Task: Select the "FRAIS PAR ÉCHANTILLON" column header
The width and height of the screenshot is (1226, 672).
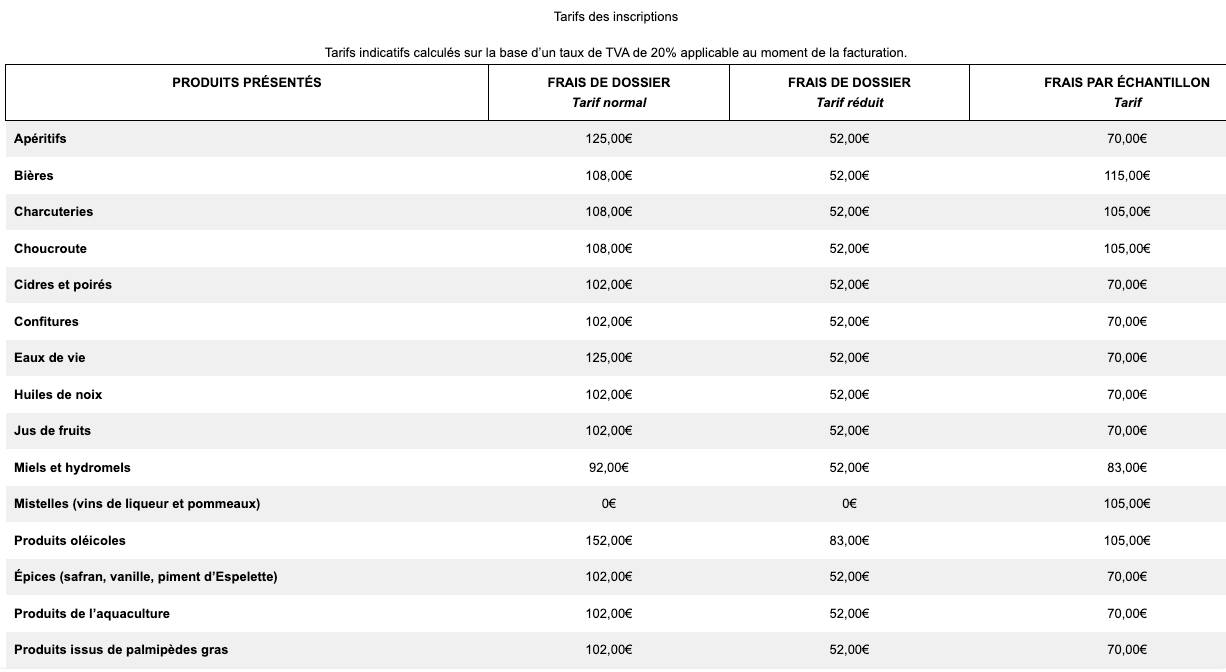Action: 1127,83
